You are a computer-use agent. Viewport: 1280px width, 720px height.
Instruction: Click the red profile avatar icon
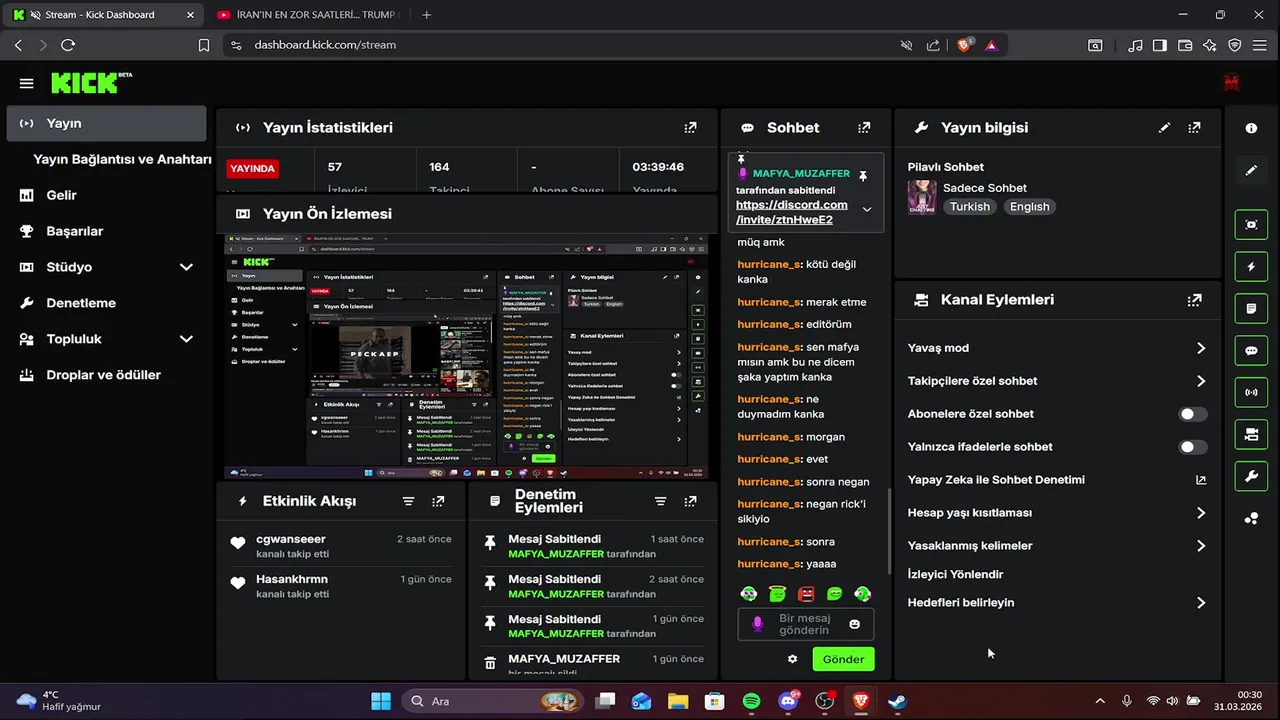pos(1232,82)
